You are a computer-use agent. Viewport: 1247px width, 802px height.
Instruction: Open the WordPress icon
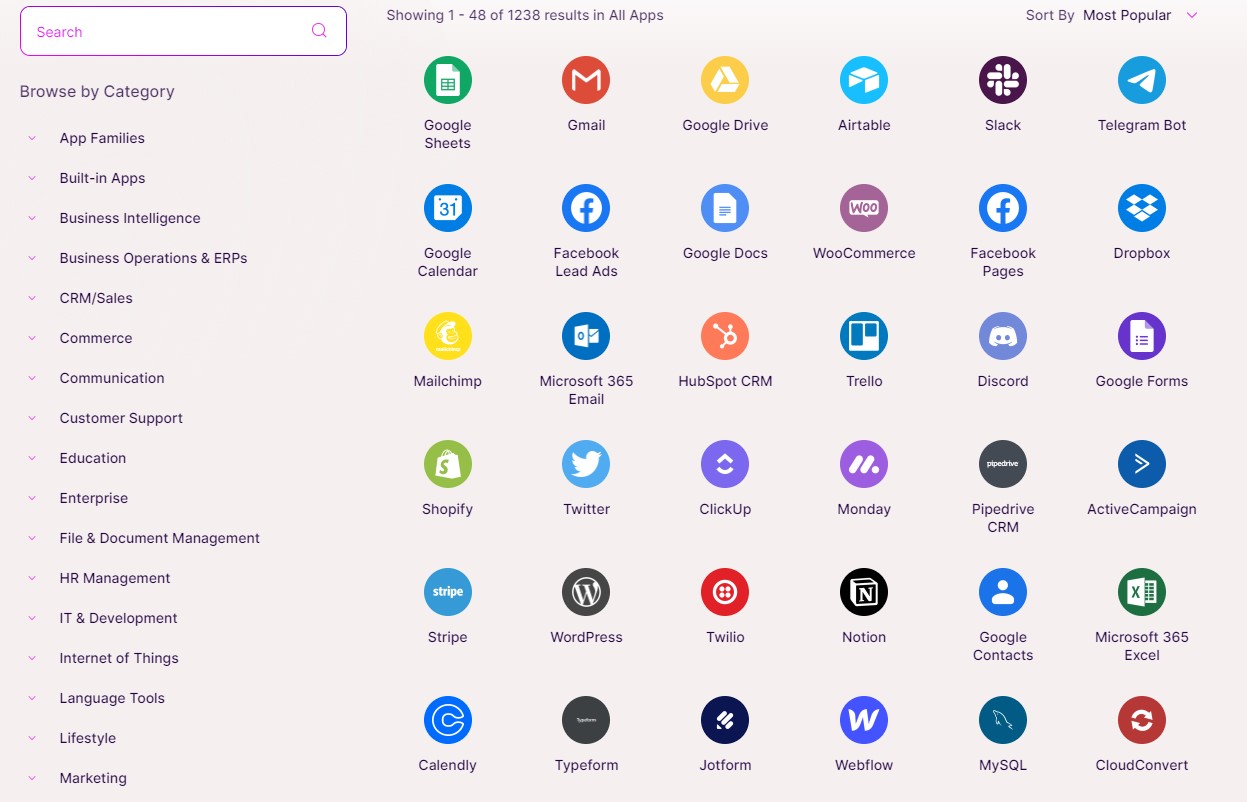586,592
